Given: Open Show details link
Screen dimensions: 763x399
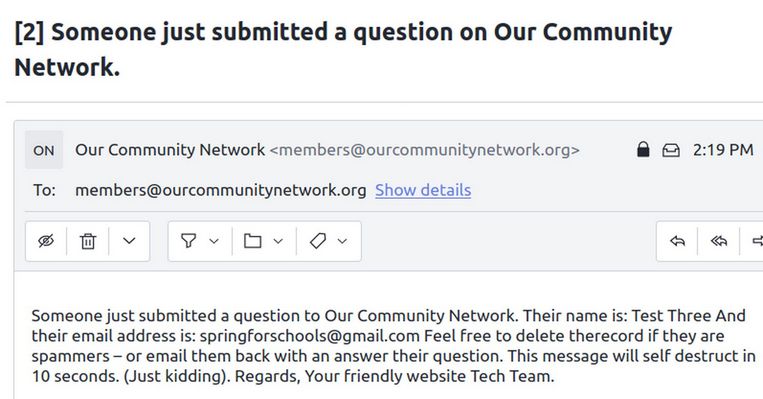Looking at the screenshot, I should click(x=423, y=190).
